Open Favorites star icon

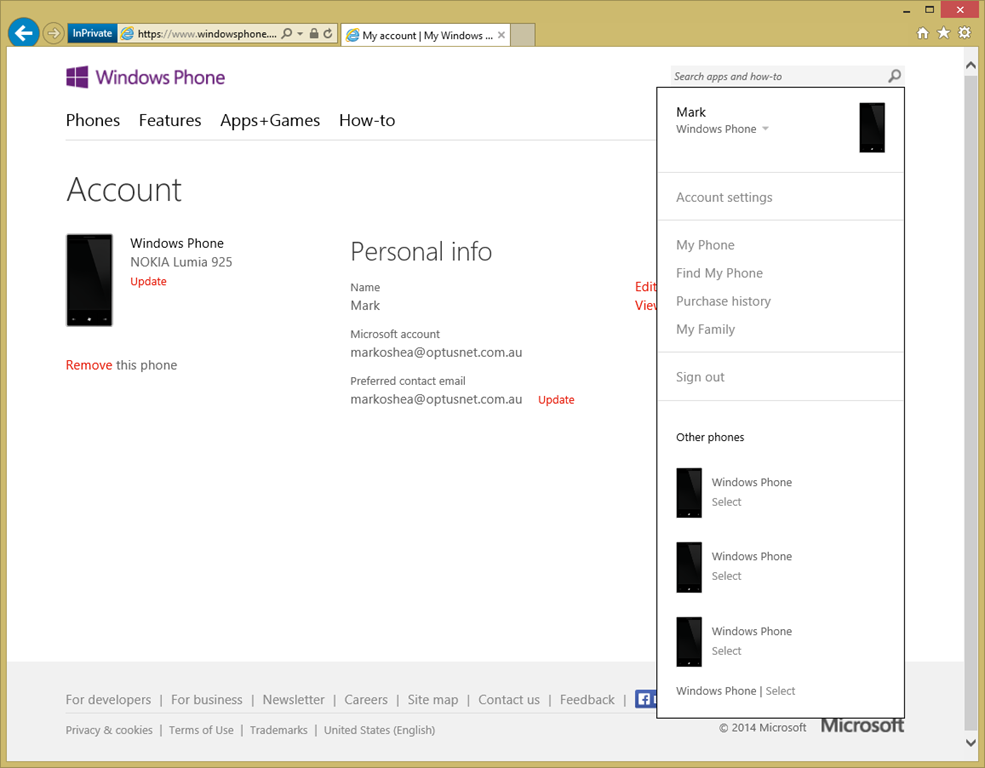(x=943, y=33)
